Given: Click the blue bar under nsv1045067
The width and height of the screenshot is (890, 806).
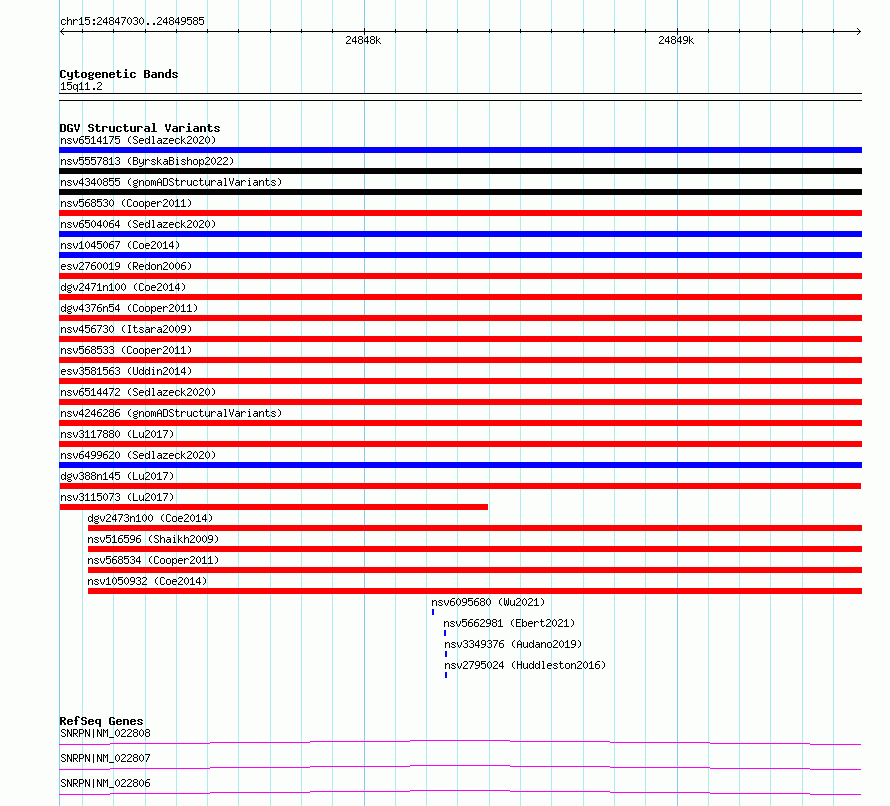Looking at the screenshot, I should click(x=460, y=255).
